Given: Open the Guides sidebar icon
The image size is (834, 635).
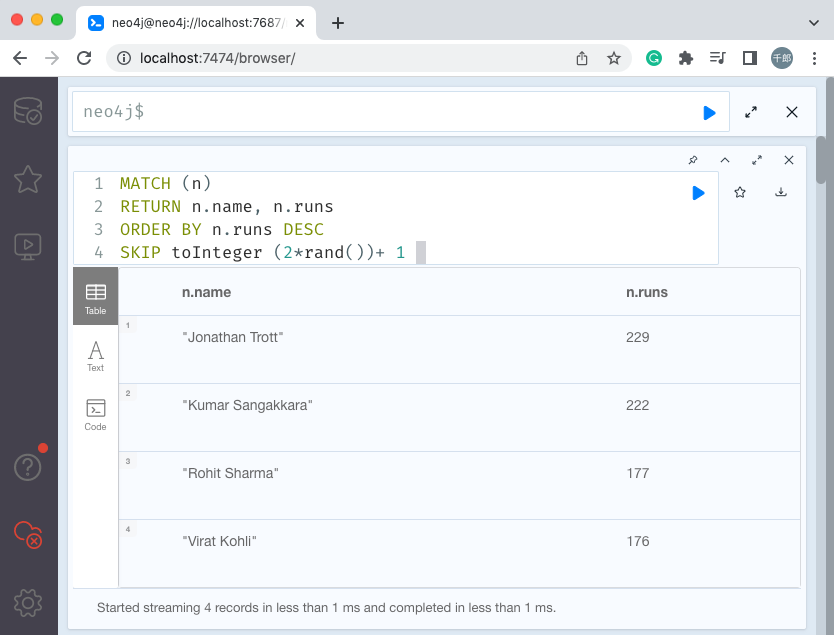Looking at the screenshot, I should click(28, 247).
